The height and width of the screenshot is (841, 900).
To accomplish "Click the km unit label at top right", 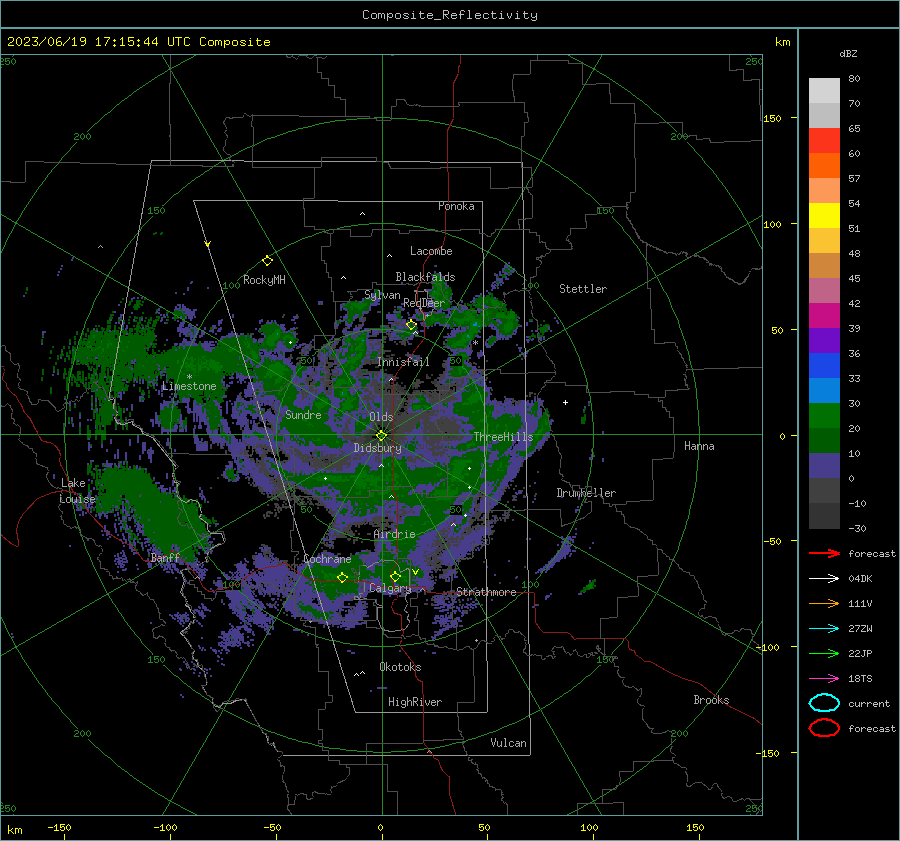I will pyautogui.click(x=782, y=42).
